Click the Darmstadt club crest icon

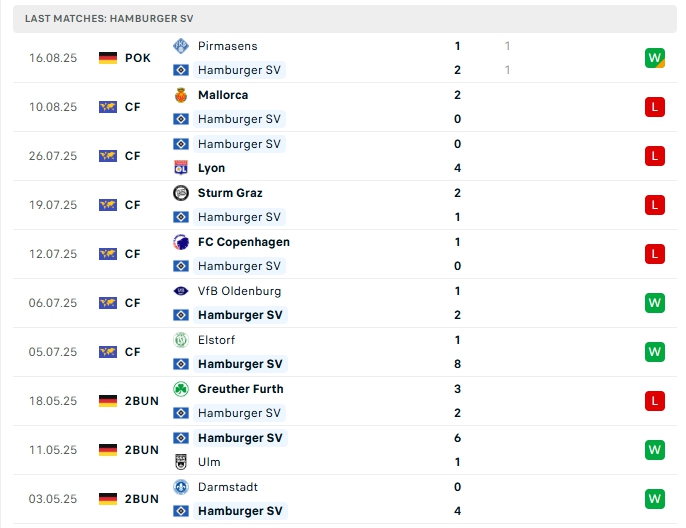click(181, 487)
